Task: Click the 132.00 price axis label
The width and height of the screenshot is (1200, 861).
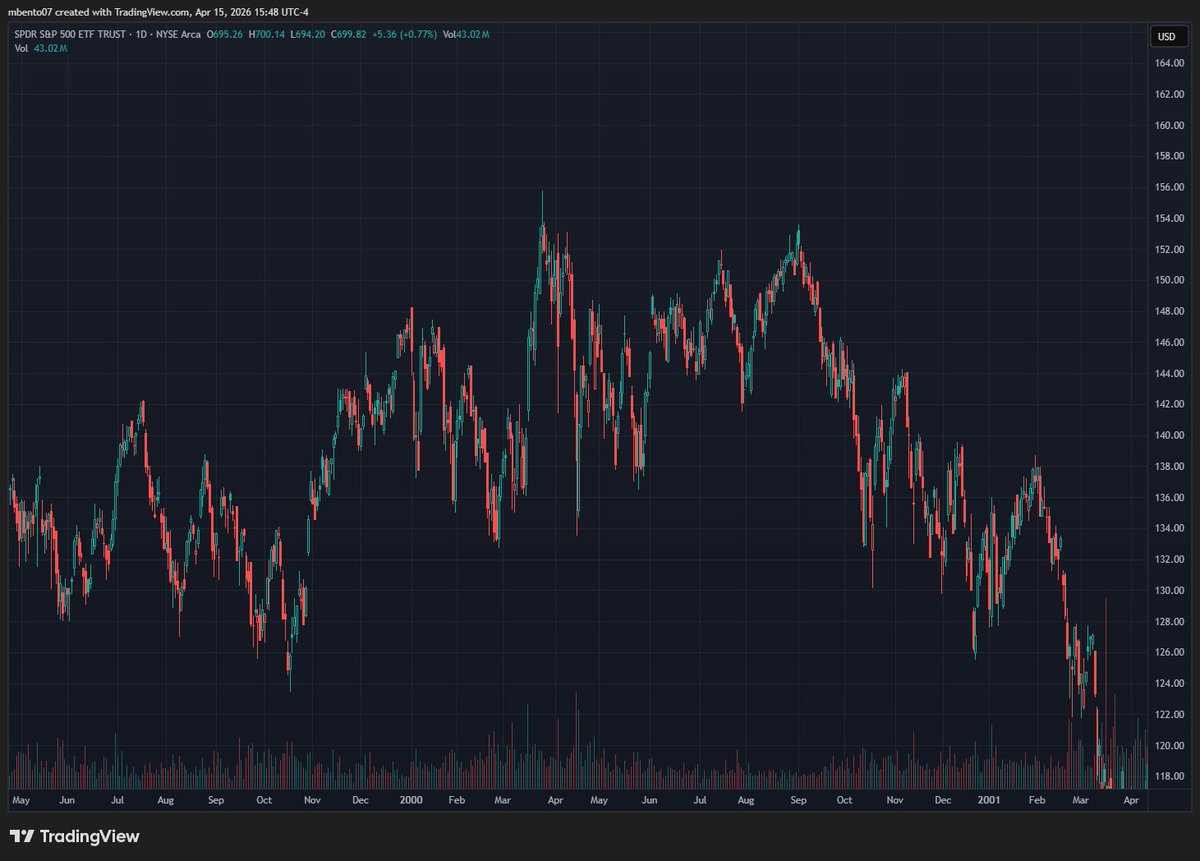Action: [1169, 560]
